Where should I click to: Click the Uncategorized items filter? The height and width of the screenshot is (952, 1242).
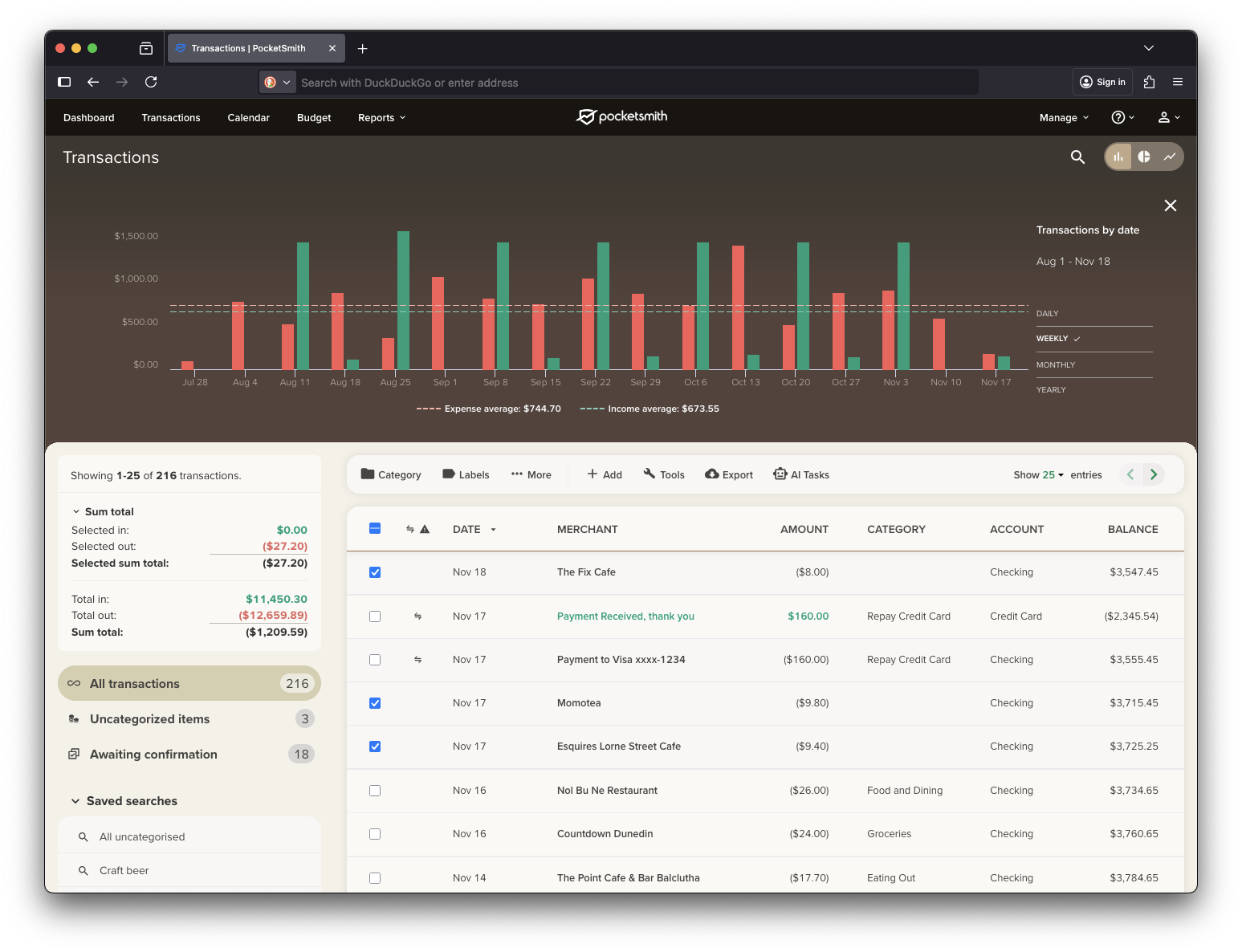coord(150,719)
